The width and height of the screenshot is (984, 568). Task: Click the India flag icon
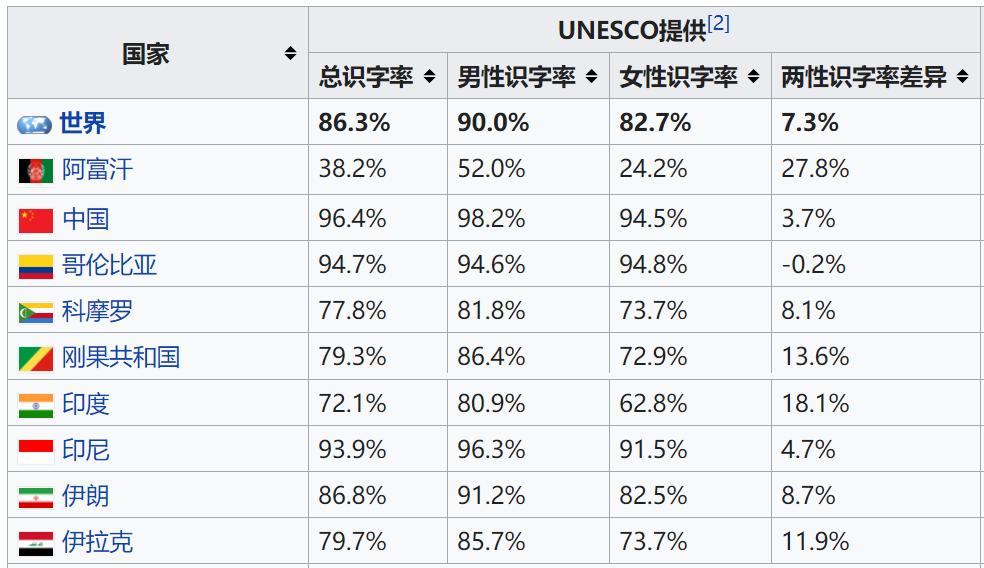pyautogui.click(x=36, y=405)
